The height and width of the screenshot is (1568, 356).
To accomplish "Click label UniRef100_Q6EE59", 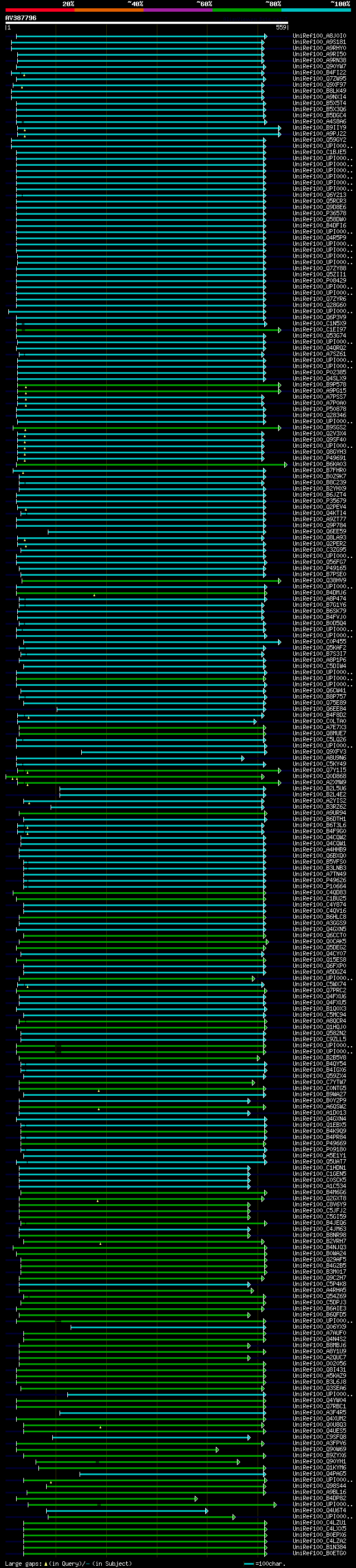I will pyautogui.click(x=319, y=531).
